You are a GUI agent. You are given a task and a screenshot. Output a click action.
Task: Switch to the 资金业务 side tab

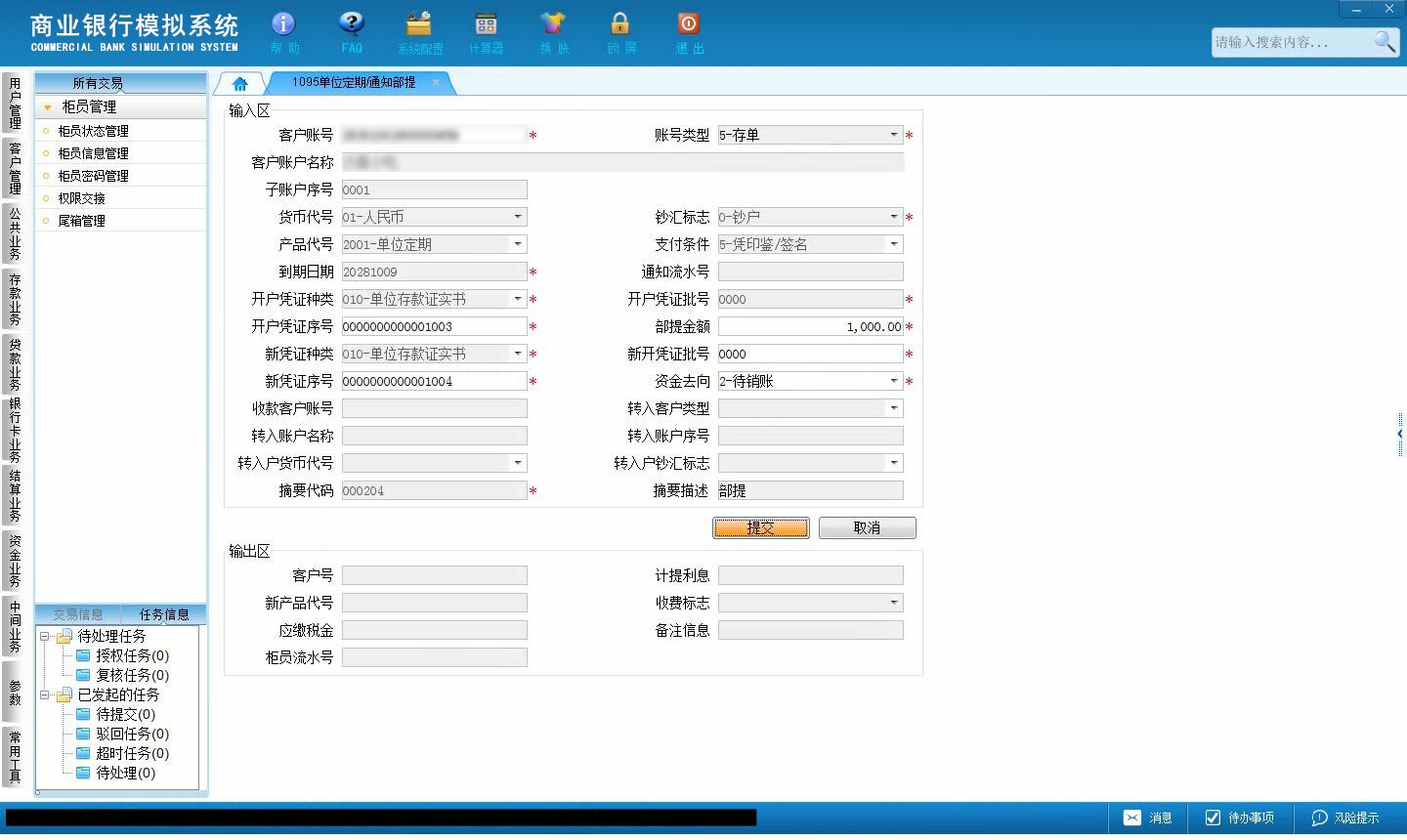pyautogui.click(x=15, y=561)
